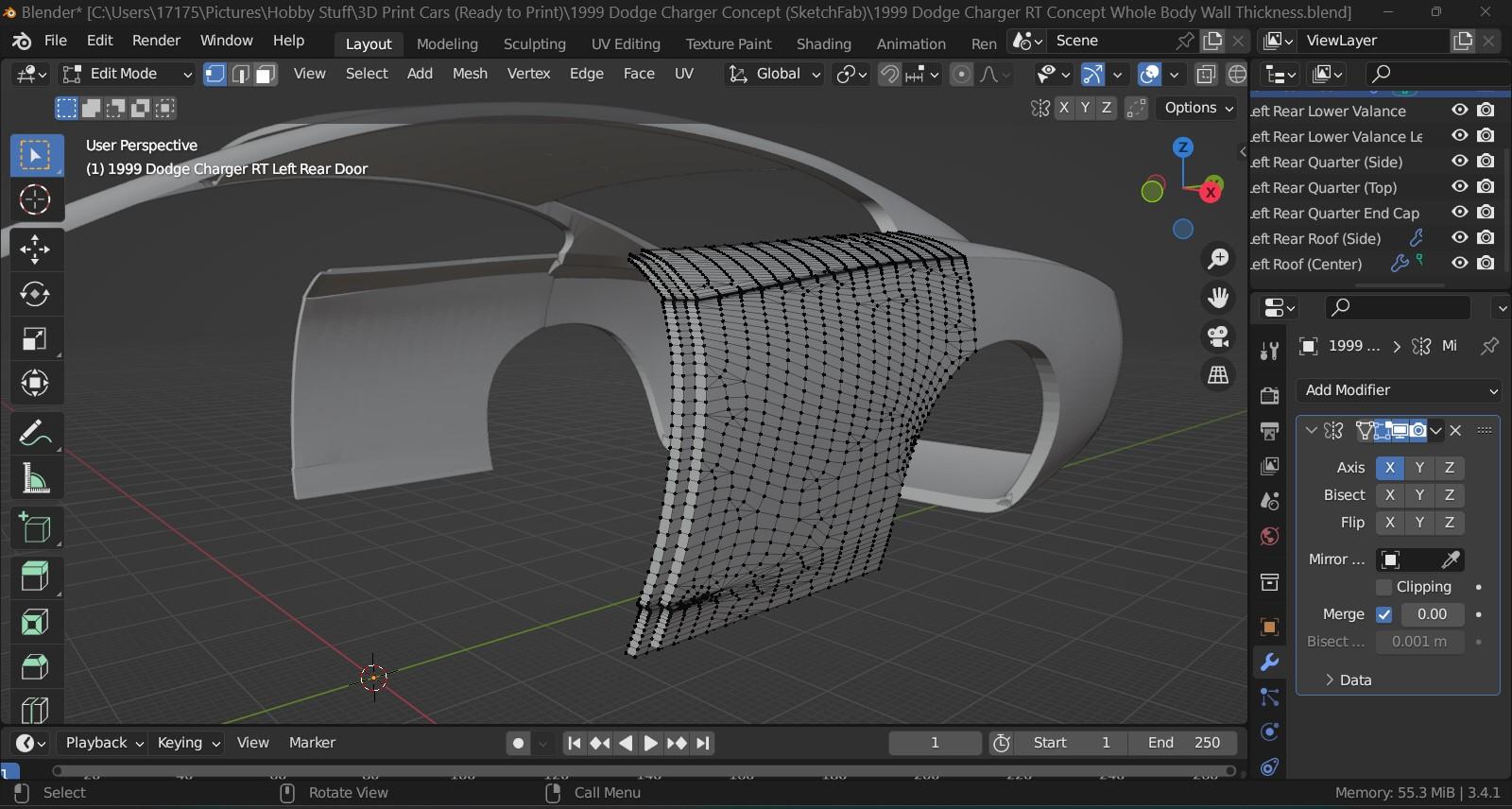Image resolution: width=1512 pixels, height=809 pixels.
Task: Open the Options dropdown
Action: pos(1199,108)
